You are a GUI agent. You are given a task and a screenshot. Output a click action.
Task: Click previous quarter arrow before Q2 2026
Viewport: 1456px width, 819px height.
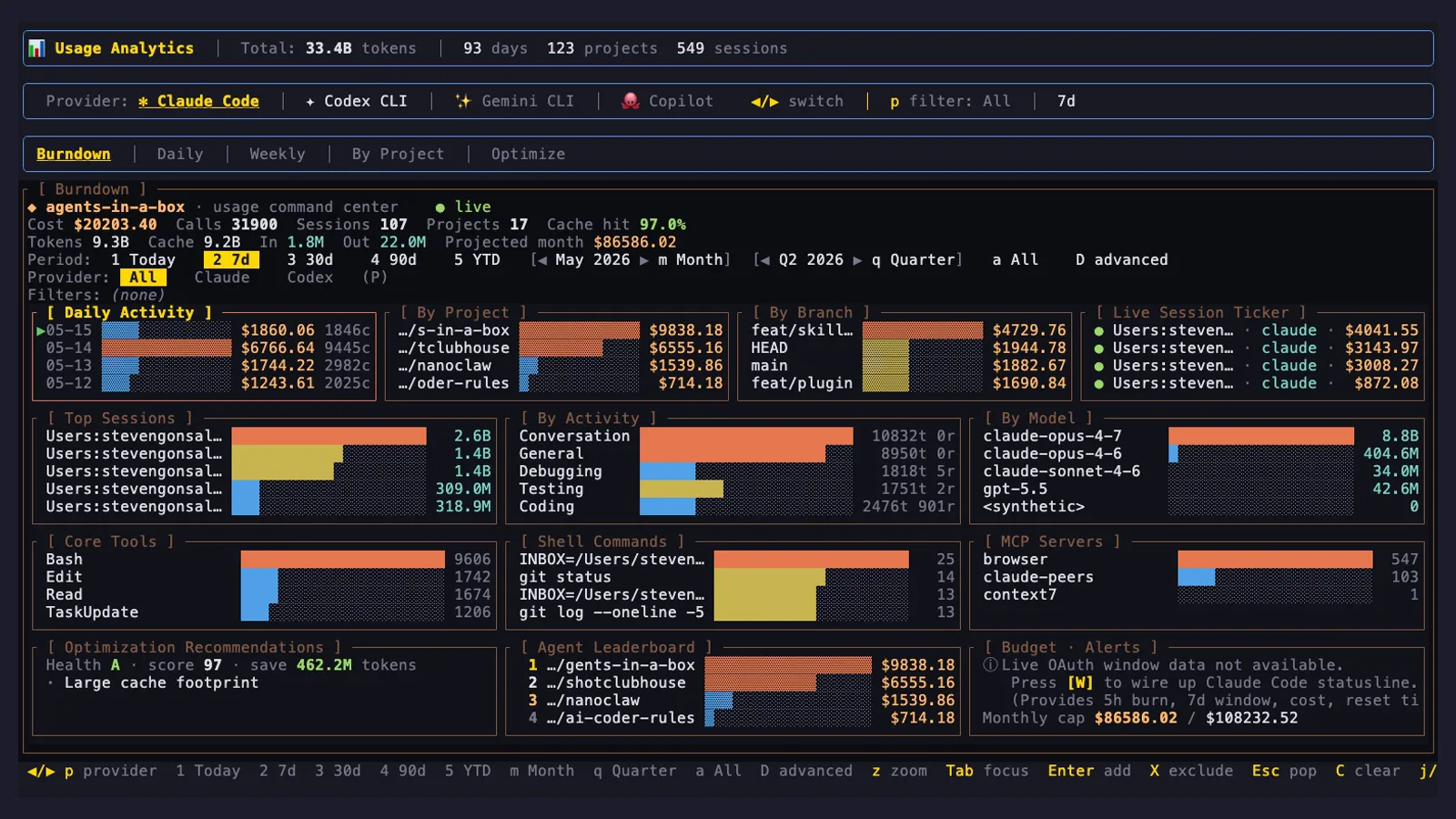765,260
